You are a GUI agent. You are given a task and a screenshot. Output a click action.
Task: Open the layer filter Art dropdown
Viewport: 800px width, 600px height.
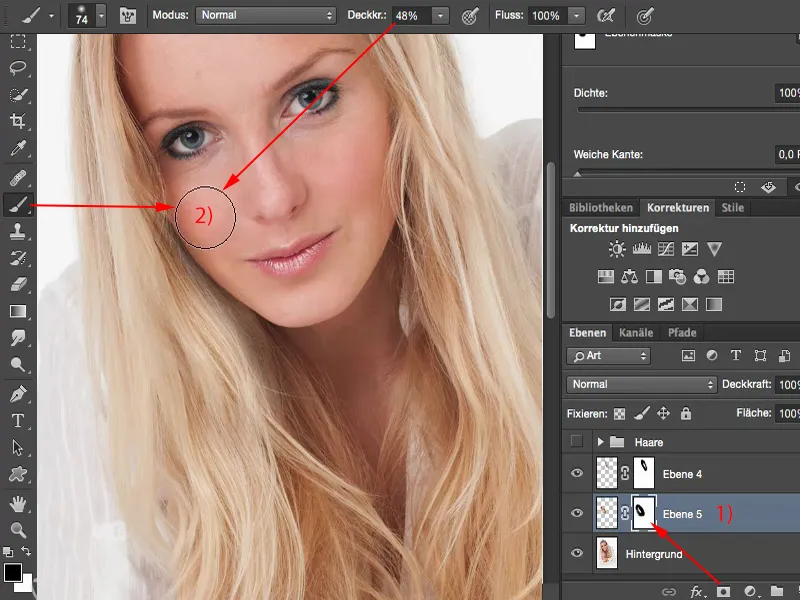608,356
